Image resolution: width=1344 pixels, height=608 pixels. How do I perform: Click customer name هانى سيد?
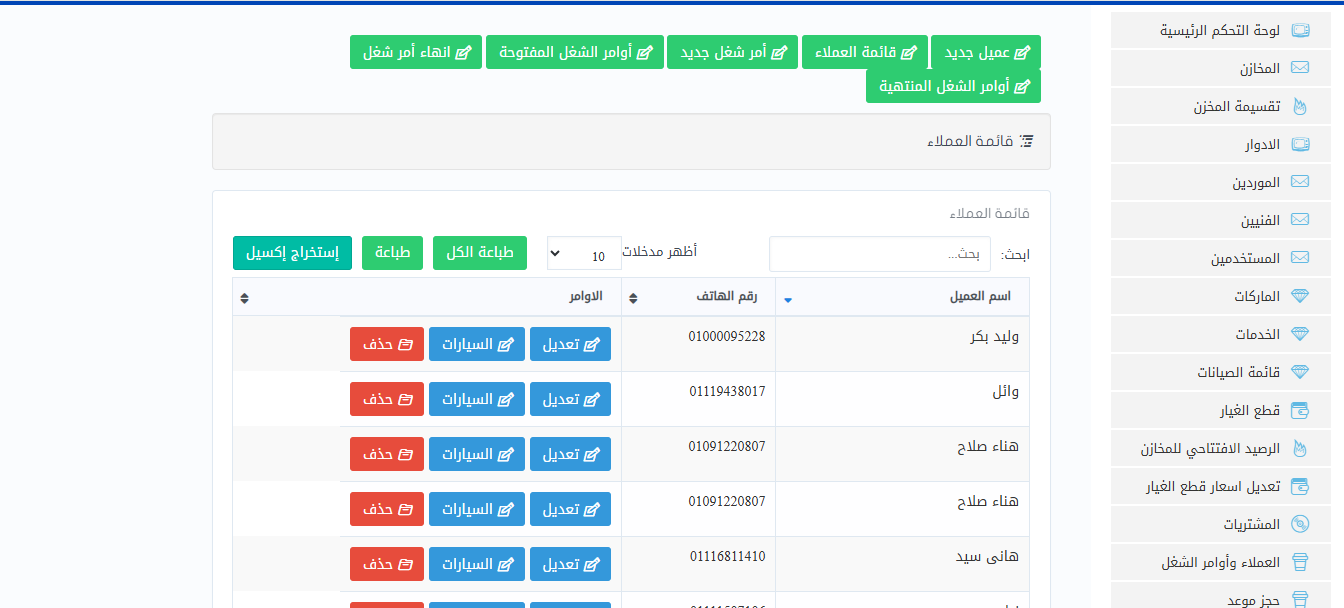coord(987,556)
